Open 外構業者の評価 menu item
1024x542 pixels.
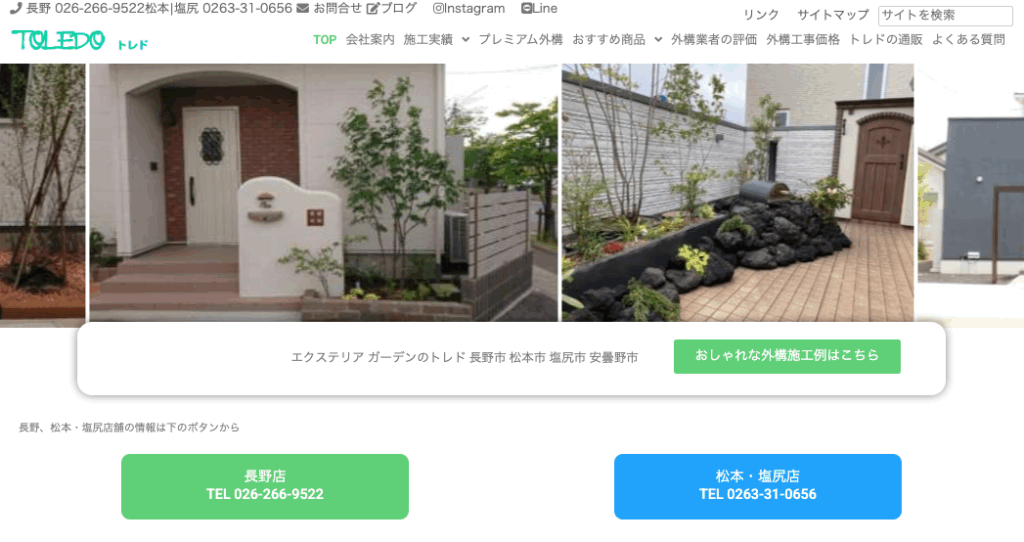[714, 40]
